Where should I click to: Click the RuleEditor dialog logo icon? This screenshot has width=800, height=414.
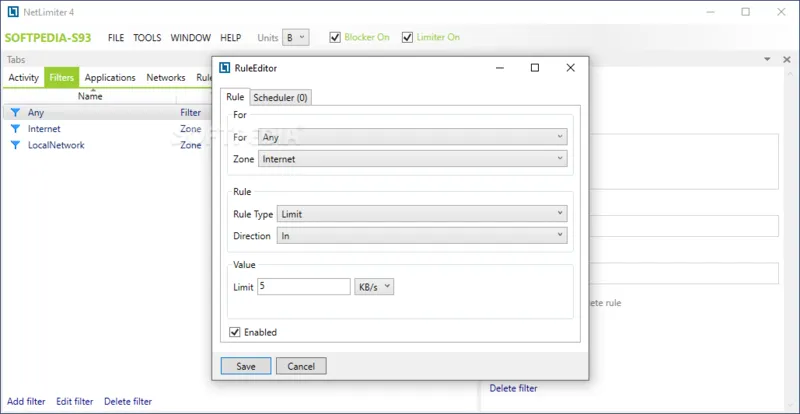224,68
